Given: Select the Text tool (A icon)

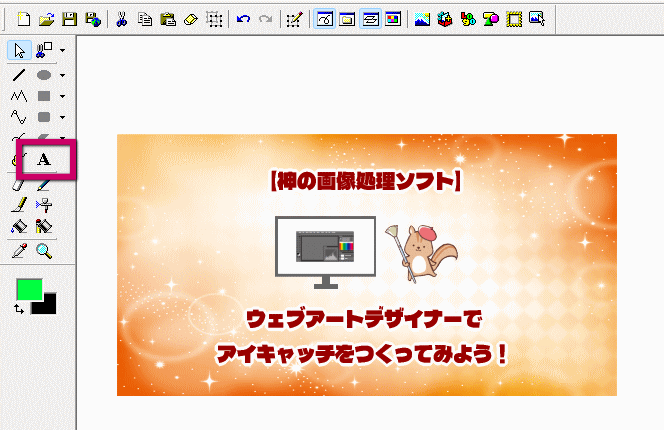Looking at the screenshot, I should click(x=44, y=160).
